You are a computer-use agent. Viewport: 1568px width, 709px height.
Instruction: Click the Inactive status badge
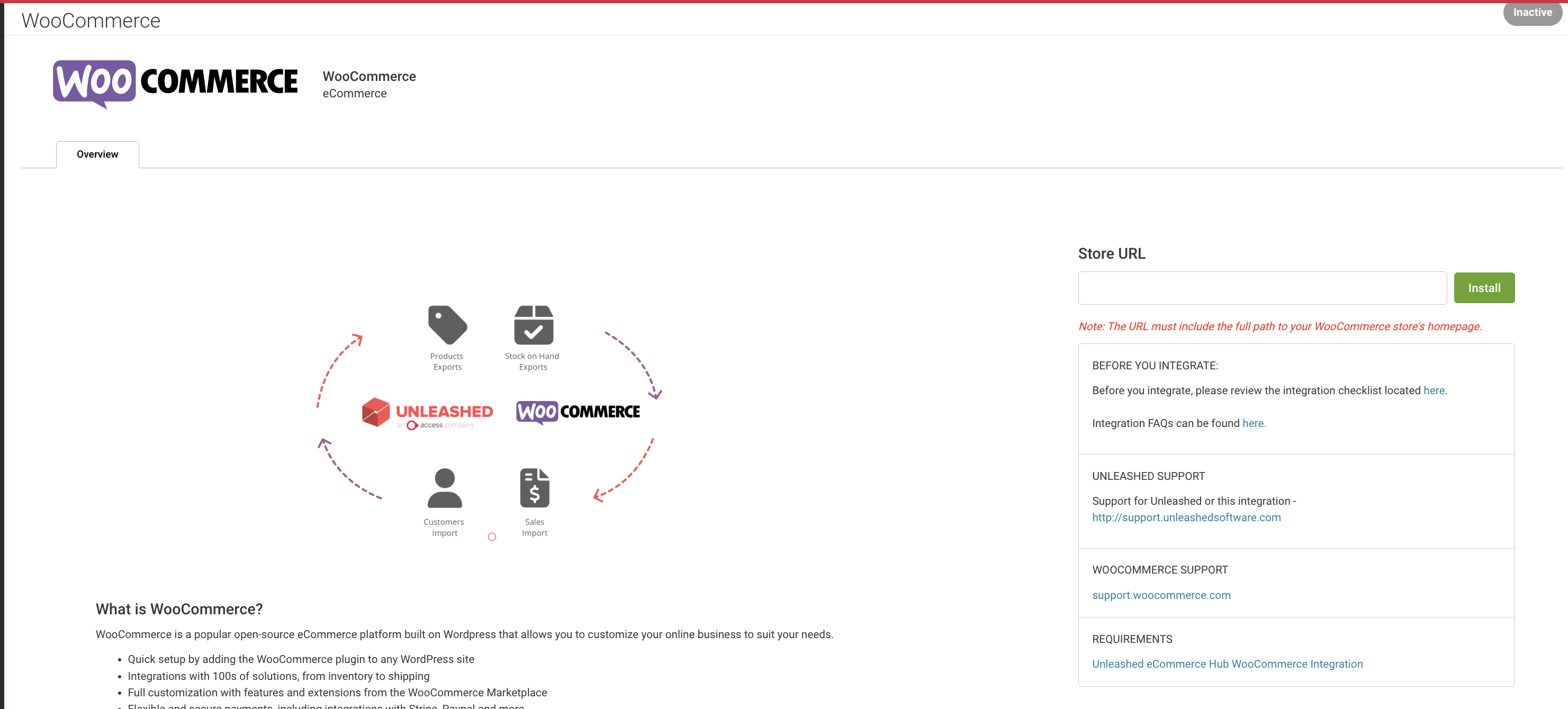[1532, 12]
